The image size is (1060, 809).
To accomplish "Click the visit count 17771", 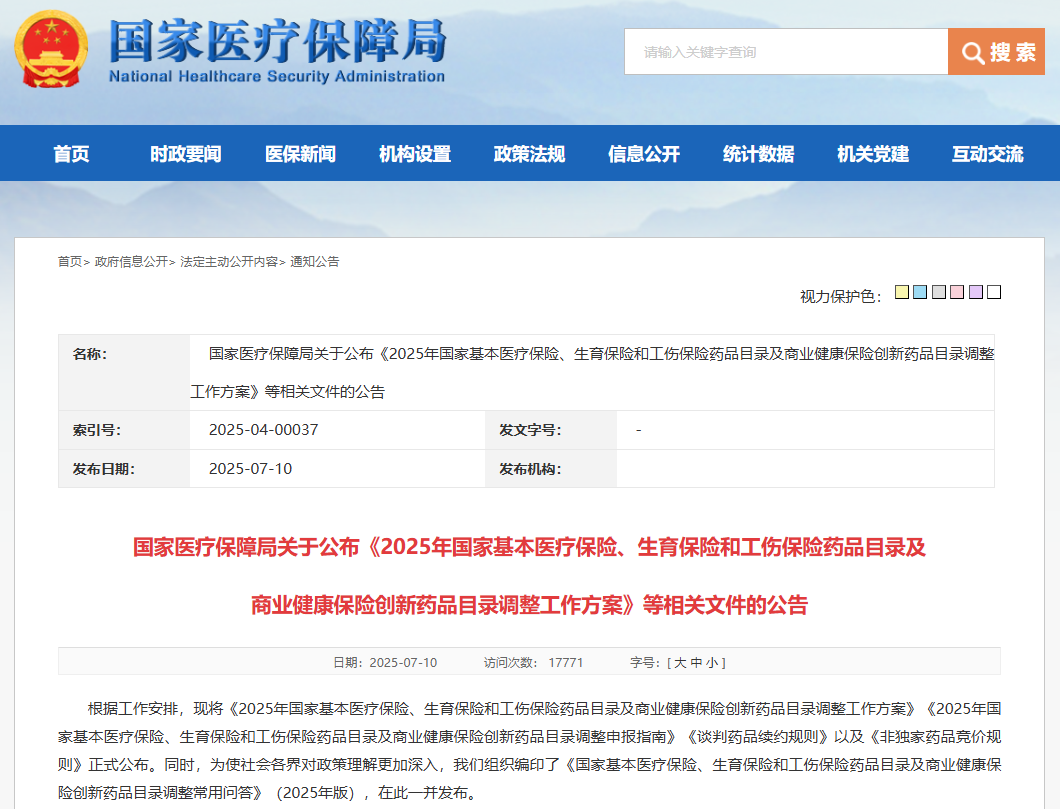I will coord(565,662).
